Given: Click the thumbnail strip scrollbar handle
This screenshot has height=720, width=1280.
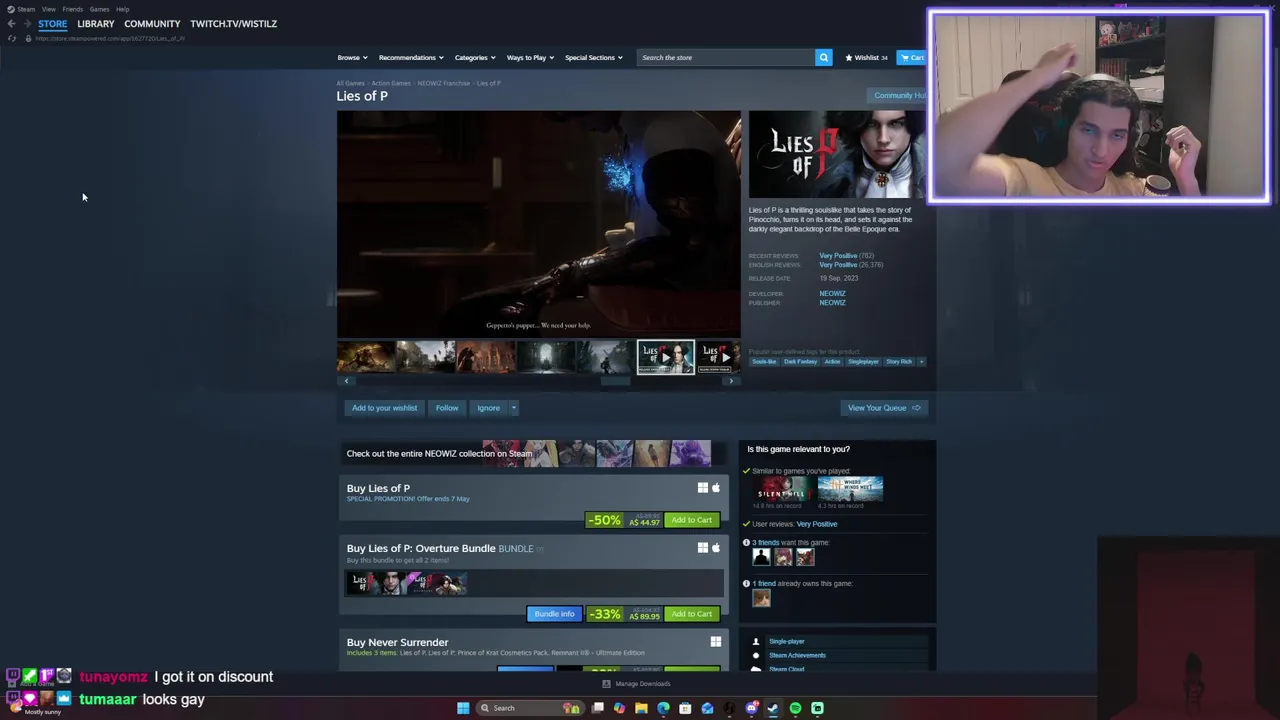Looking at the screenshot, I should click(615, 380).
